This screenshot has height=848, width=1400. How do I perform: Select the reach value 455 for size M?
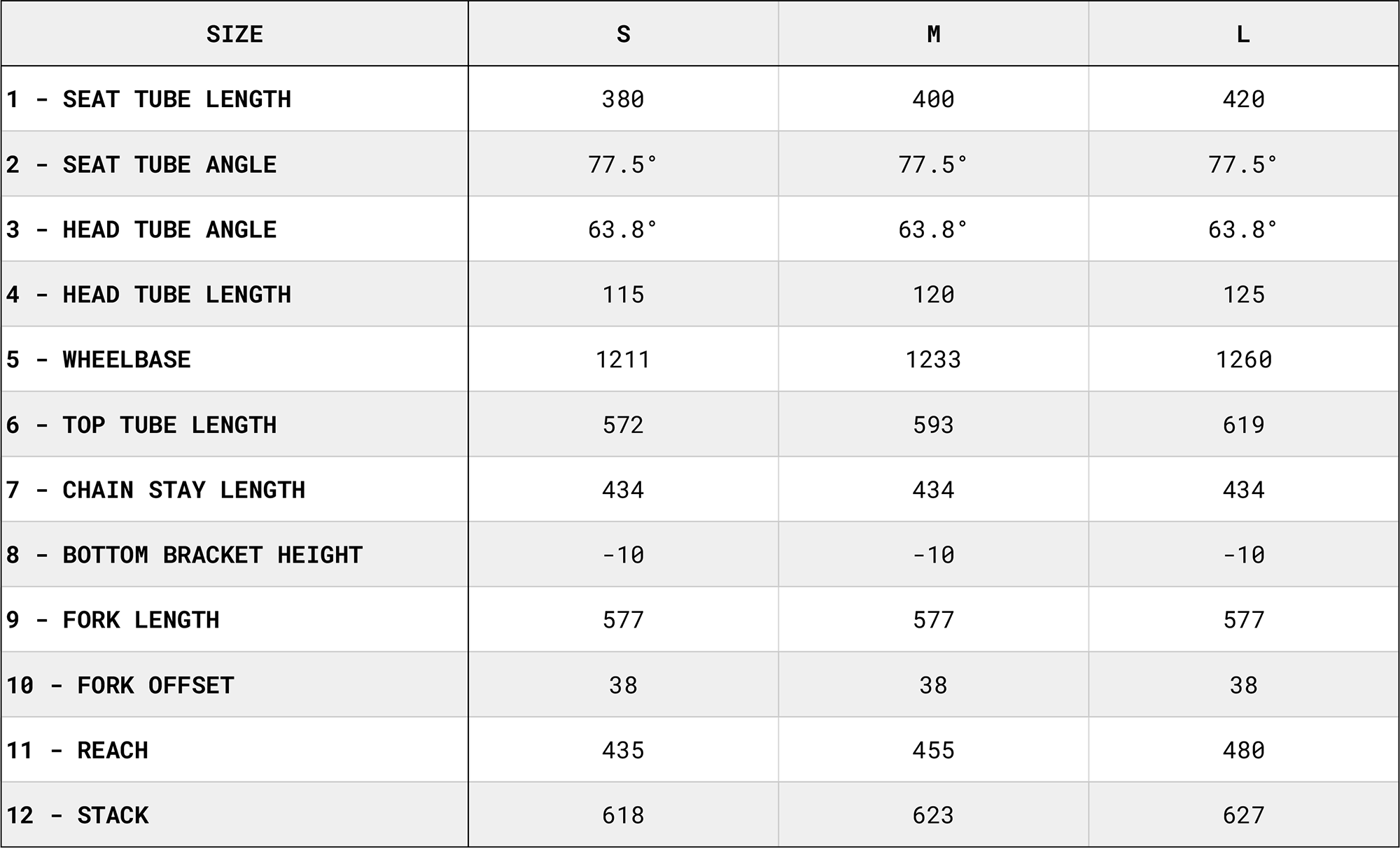click(933, 750)
